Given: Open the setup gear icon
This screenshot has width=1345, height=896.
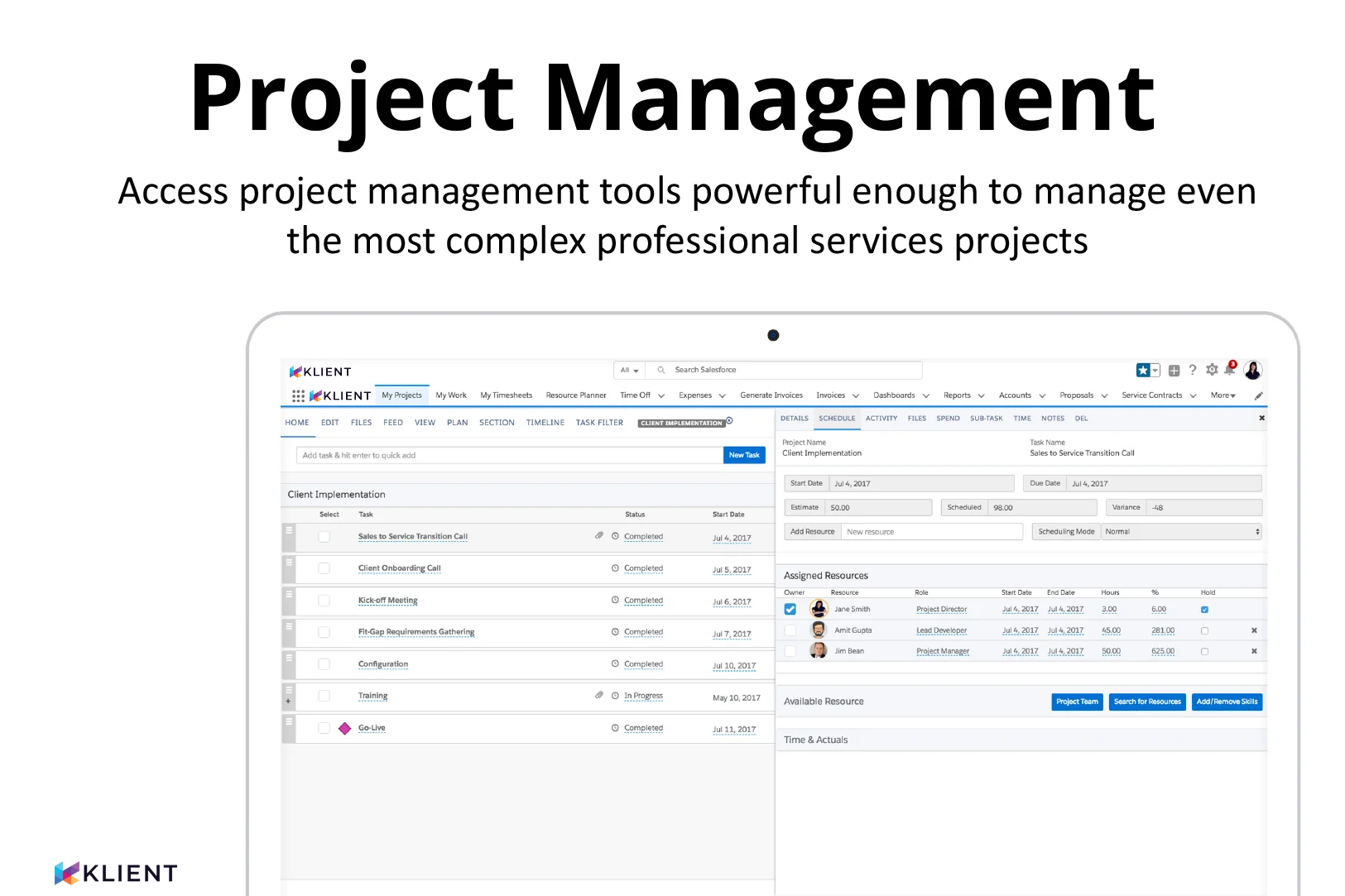Looking at the screenshot, I should click(1211, 370).
